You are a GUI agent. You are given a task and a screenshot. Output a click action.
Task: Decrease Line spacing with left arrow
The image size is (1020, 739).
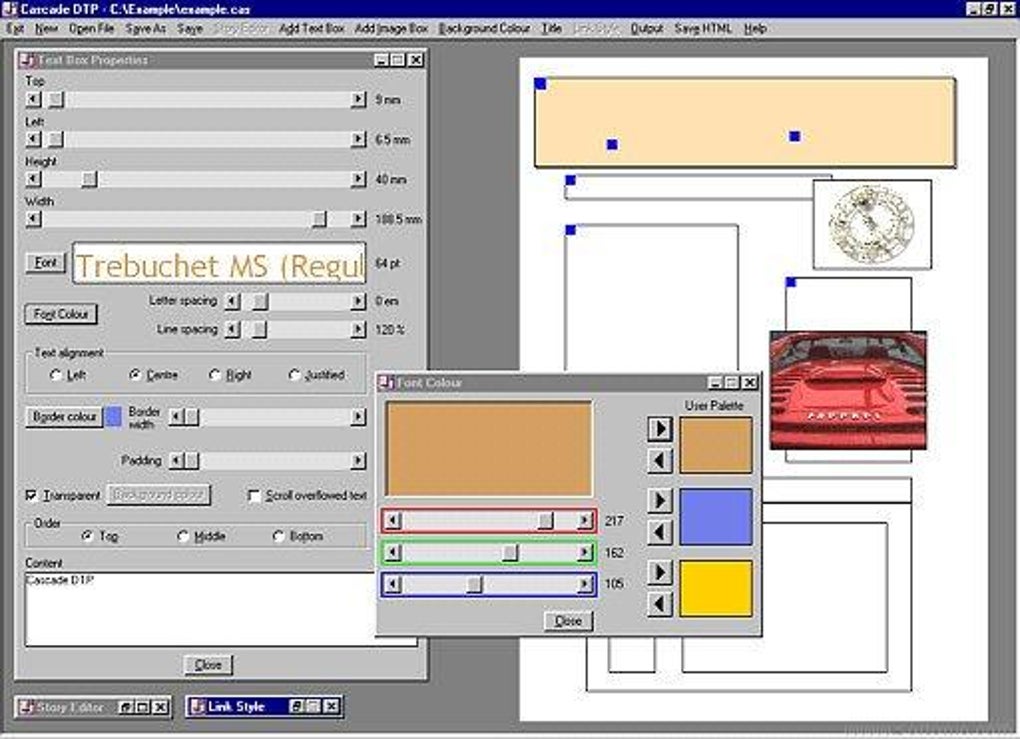232,330
